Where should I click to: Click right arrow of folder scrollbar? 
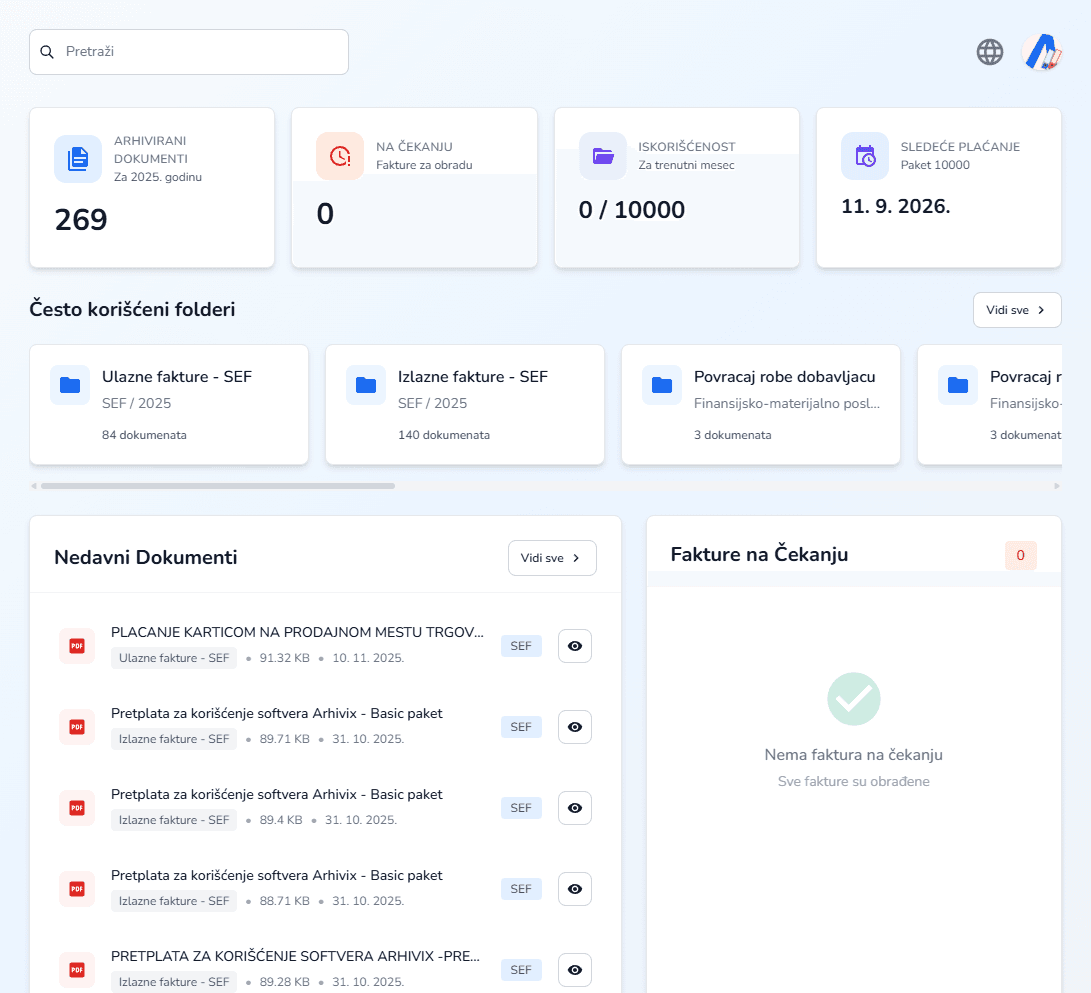[1057, 486]
